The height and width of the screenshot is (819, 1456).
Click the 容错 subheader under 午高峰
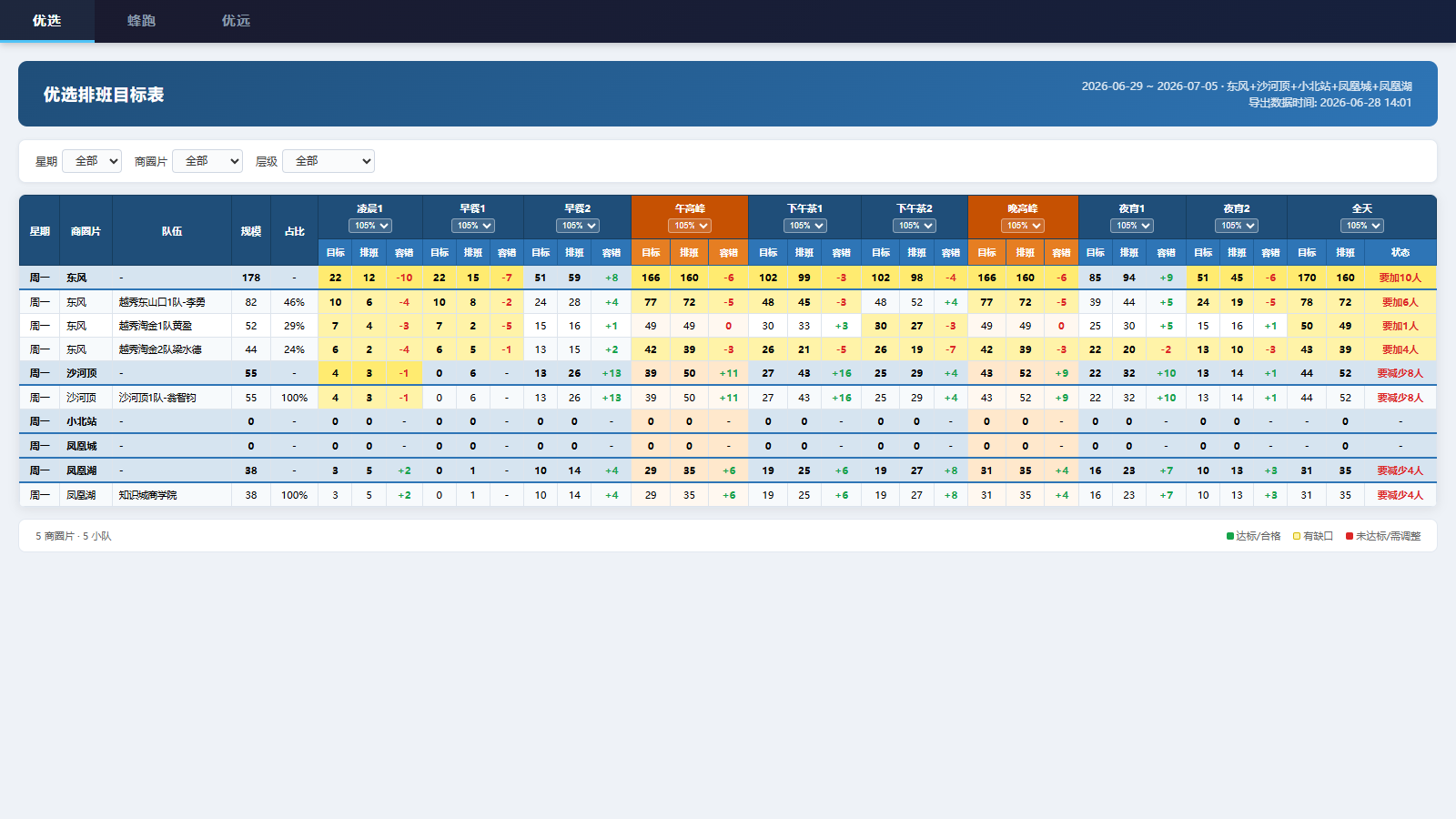729,253
